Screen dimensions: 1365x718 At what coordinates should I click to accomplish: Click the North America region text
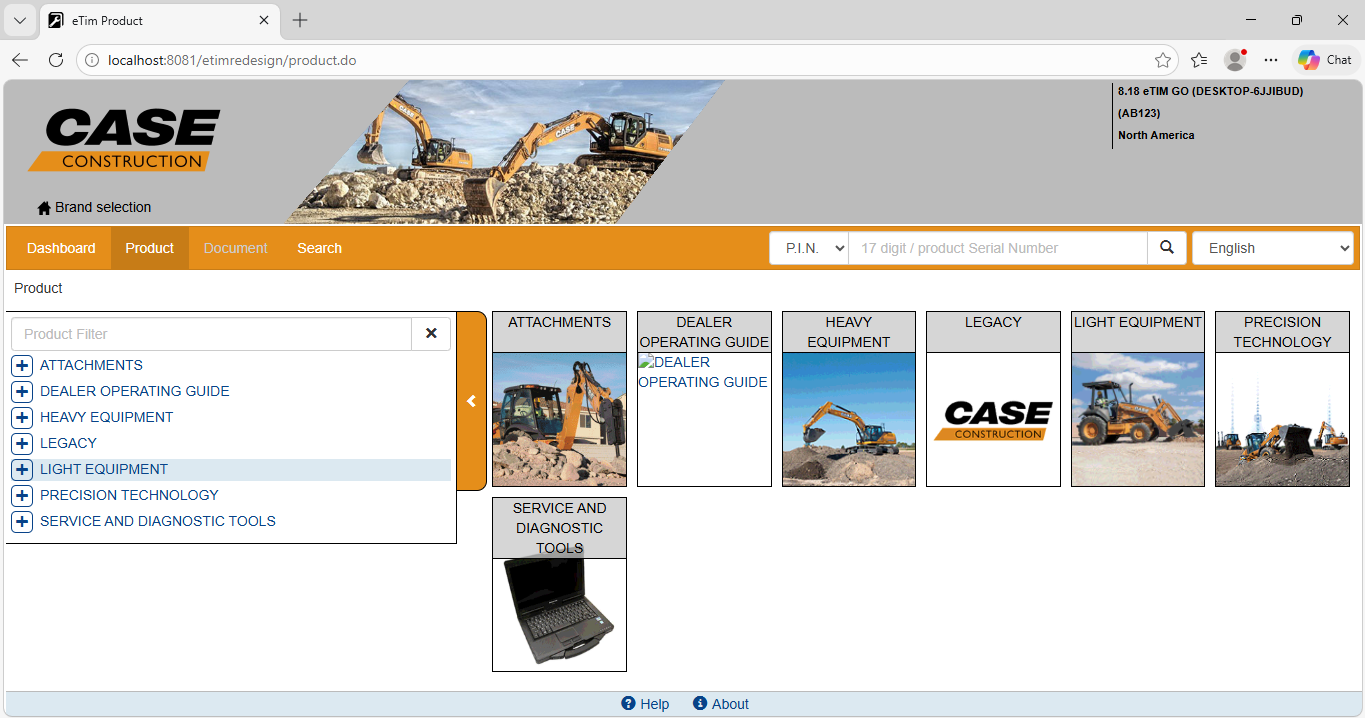coord(1156,135)
